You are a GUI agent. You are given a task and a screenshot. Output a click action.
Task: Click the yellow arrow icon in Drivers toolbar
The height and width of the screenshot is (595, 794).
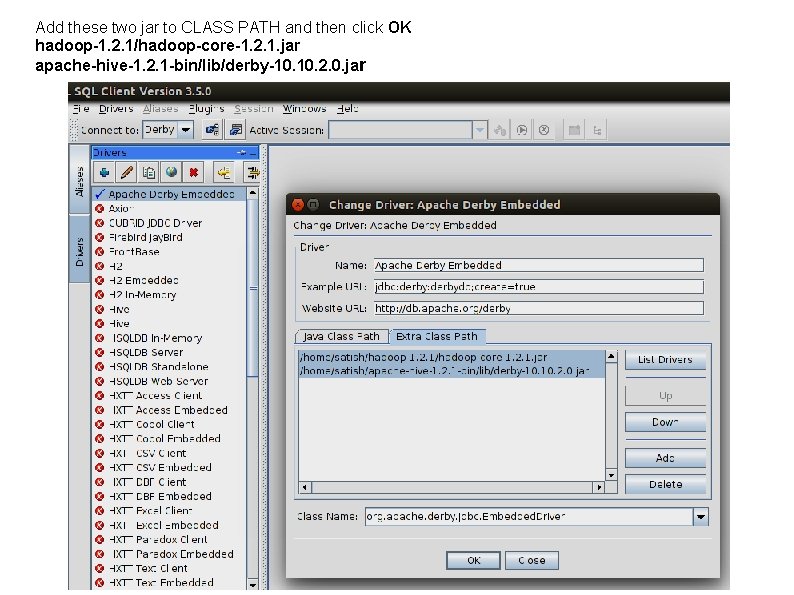pyautogui.click(x=223, y=173)
